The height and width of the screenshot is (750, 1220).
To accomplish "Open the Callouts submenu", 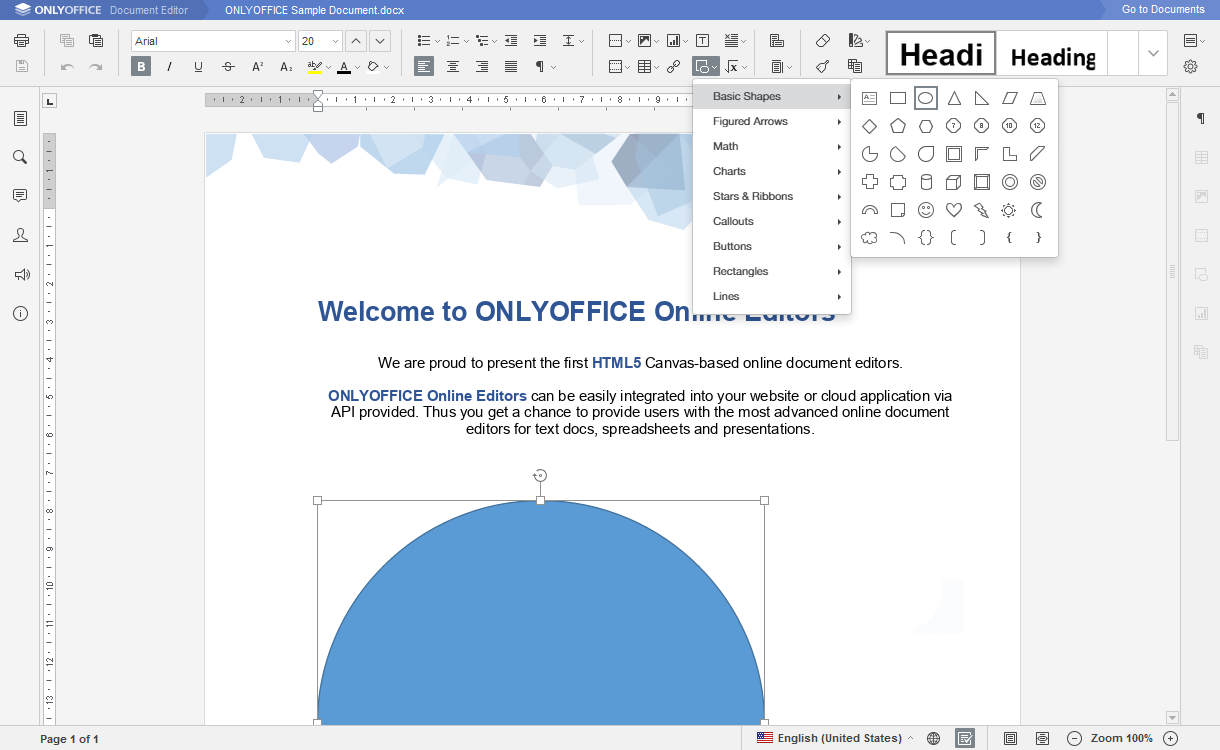I will (x=772, y=221).
